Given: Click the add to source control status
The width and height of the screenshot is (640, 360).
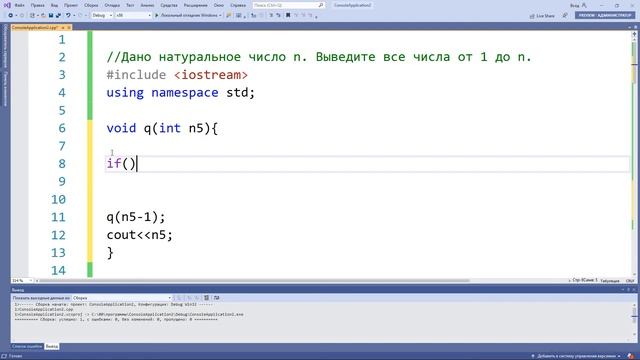Looking at the screenshot, I should coord(576,356).
